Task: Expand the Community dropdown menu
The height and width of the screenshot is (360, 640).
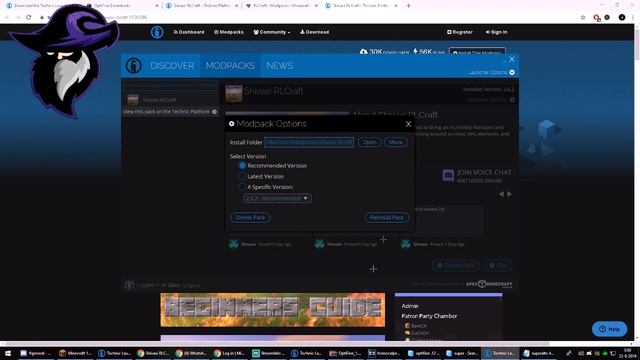Action: [x=272, y=32]
